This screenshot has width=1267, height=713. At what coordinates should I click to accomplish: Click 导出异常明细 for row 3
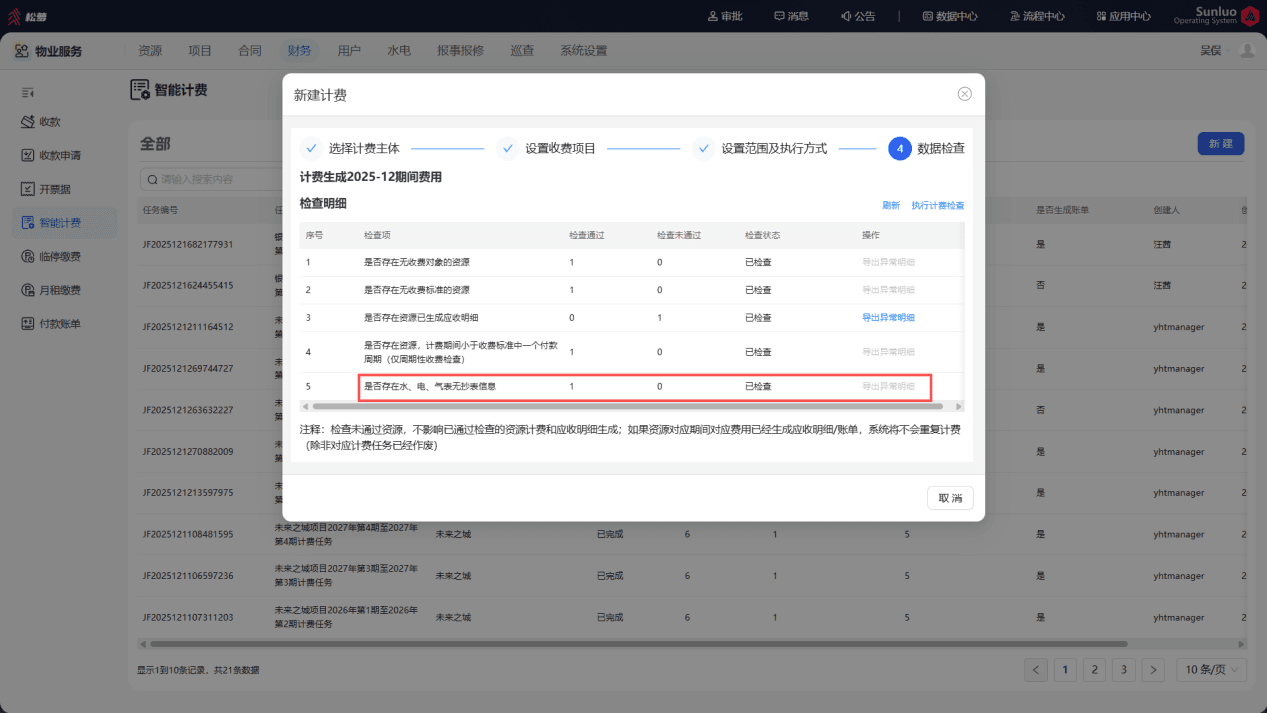tap(888, 318)
